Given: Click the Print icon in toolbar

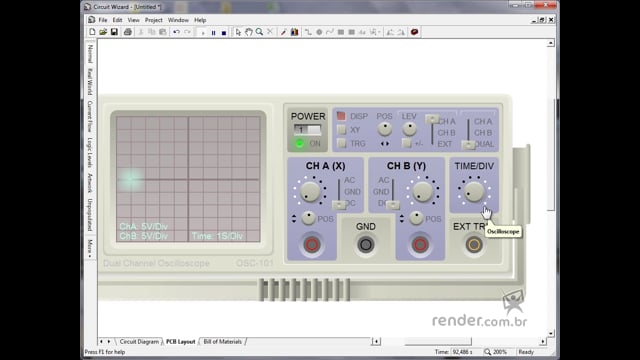Looking at the screenshot, I should pos(128,32).
